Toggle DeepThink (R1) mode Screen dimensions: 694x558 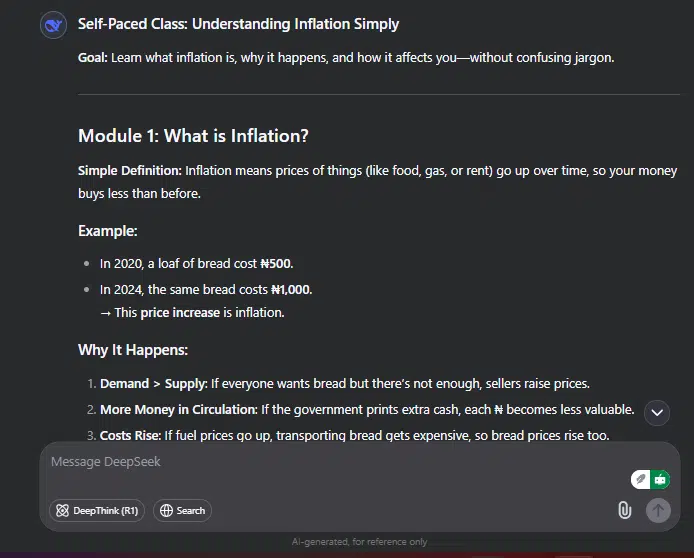[x=97, y=511]
